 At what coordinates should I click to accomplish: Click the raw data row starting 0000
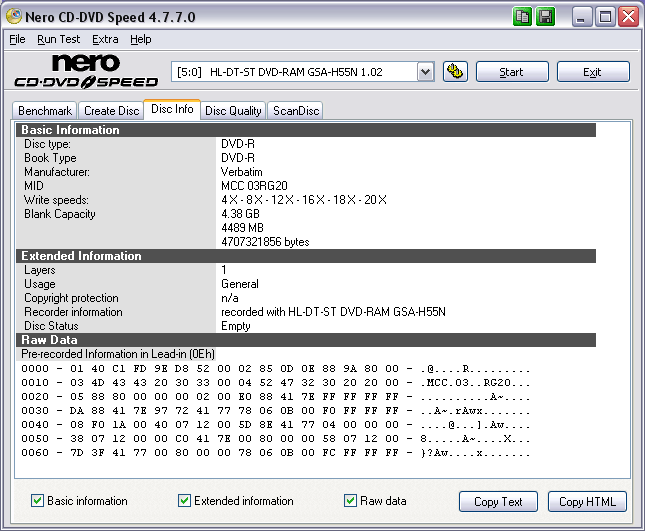[275, 369]
